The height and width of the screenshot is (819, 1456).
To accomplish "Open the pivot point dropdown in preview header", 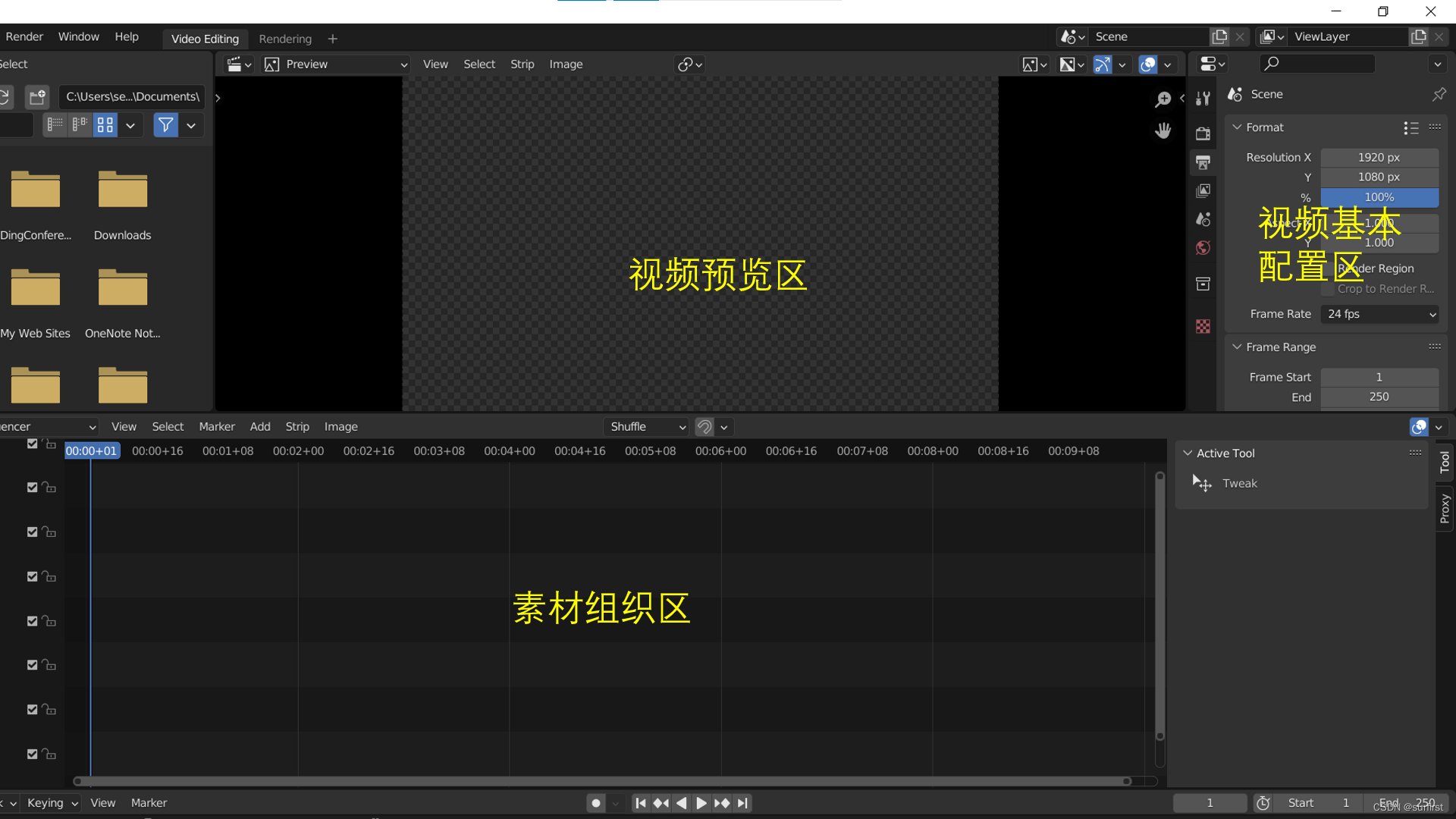I will point(689,64).
